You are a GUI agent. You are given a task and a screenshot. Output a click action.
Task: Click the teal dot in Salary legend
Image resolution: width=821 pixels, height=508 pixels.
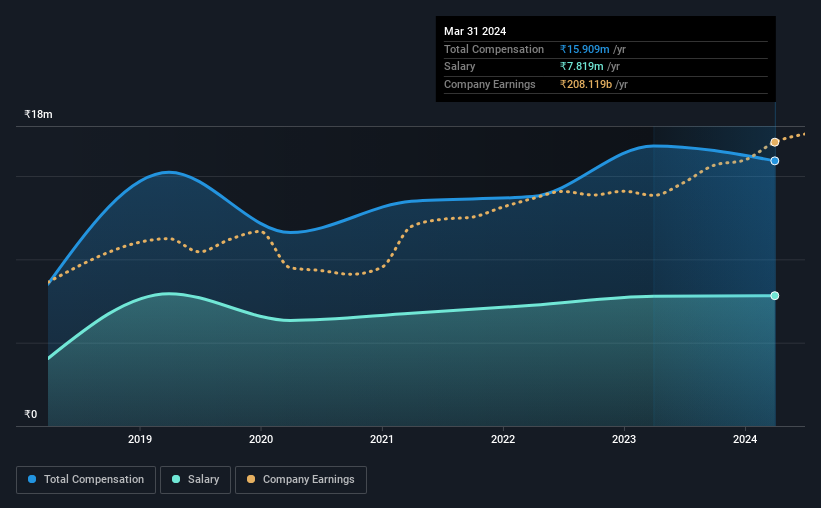pyautogui.click(x=176, y=479)
